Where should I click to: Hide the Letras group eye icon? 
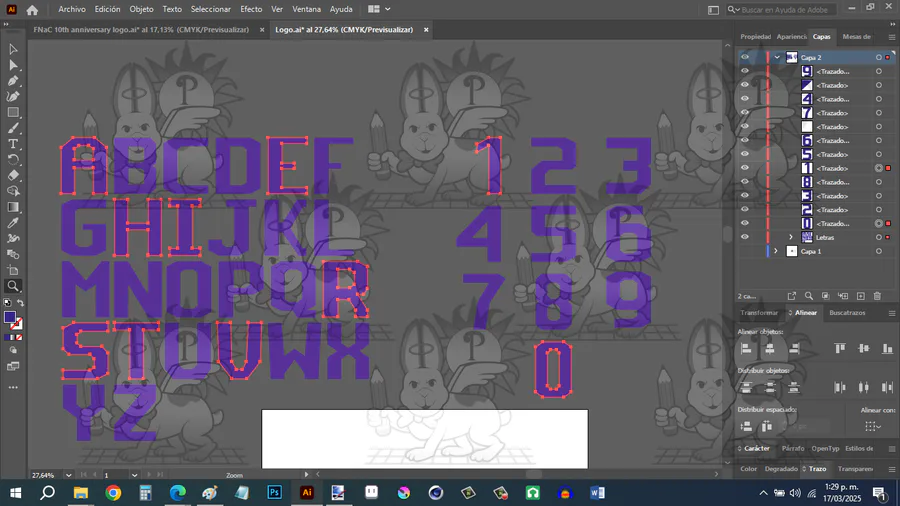click(744, 237)
